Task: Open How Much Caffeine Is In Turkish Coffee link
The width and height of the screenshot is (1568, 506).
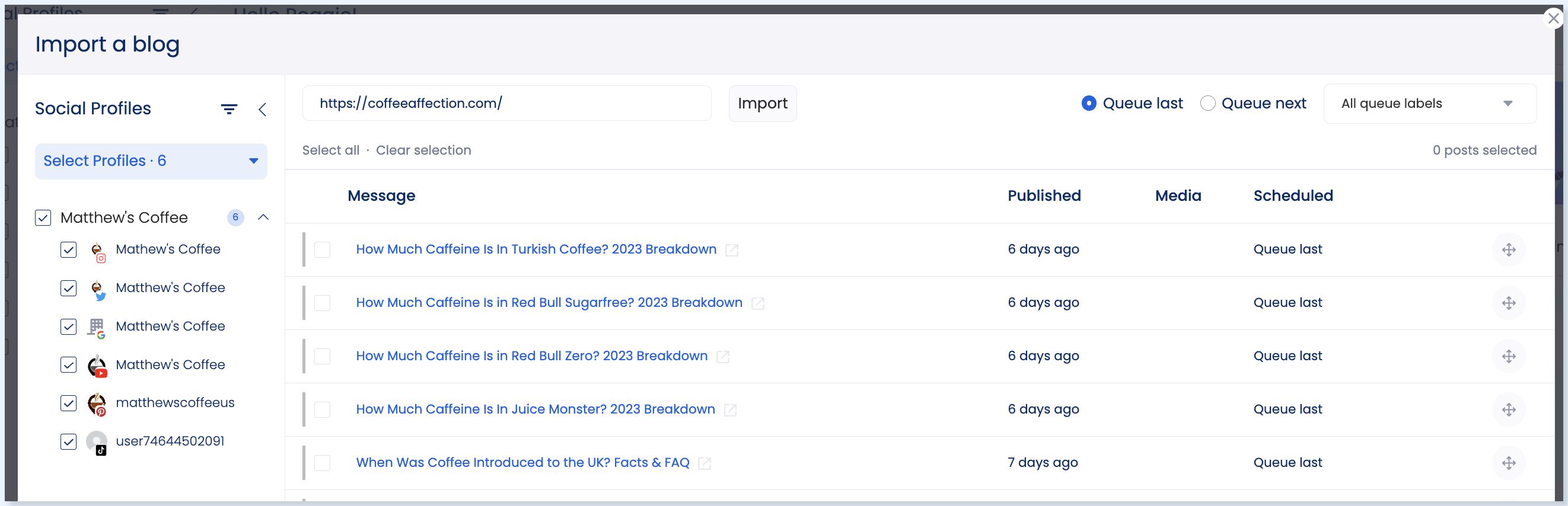Action: 536,249
